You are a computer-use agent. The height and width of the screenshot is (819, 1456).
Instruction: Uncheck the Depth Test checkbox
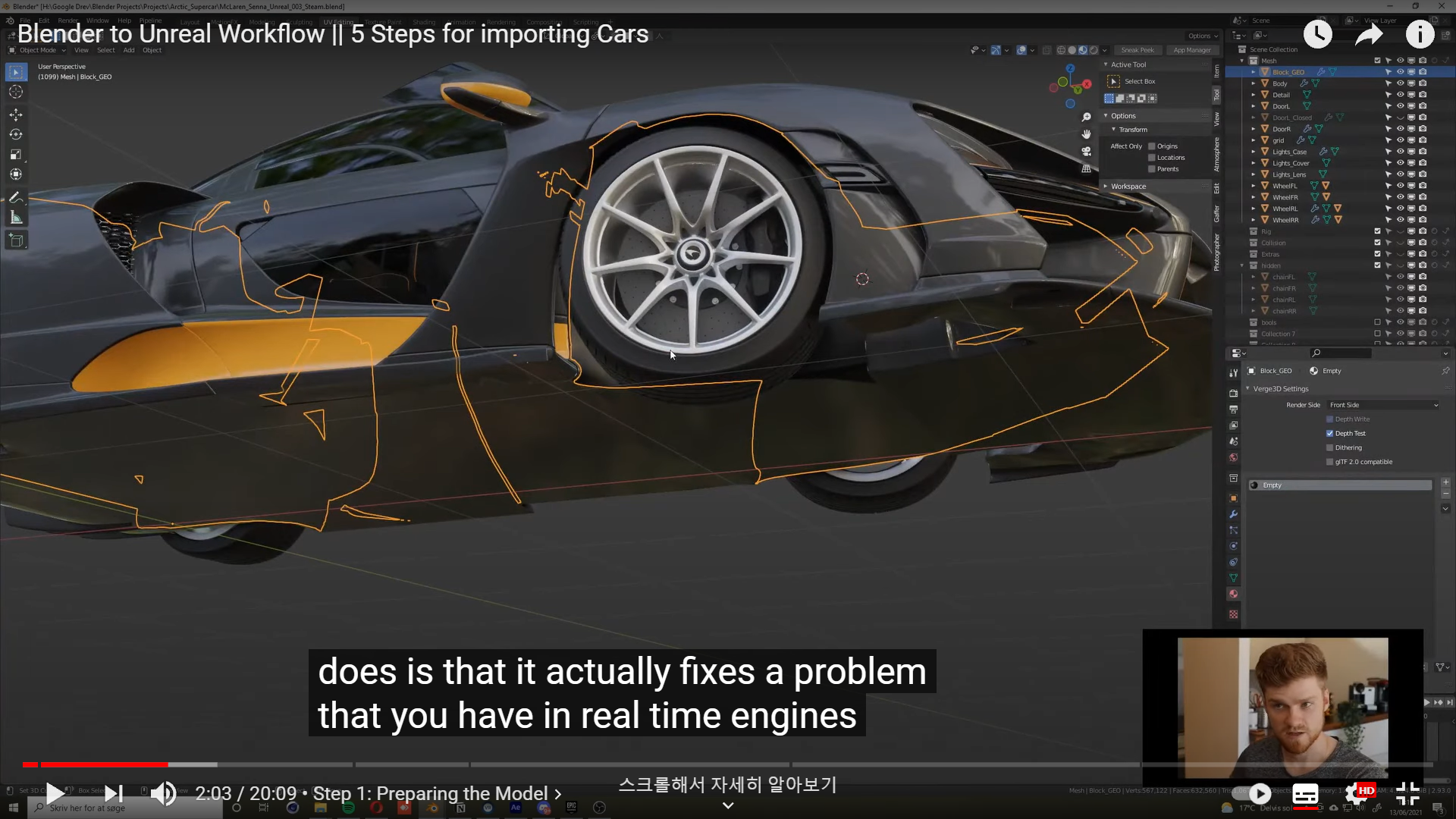point(1329,434)
